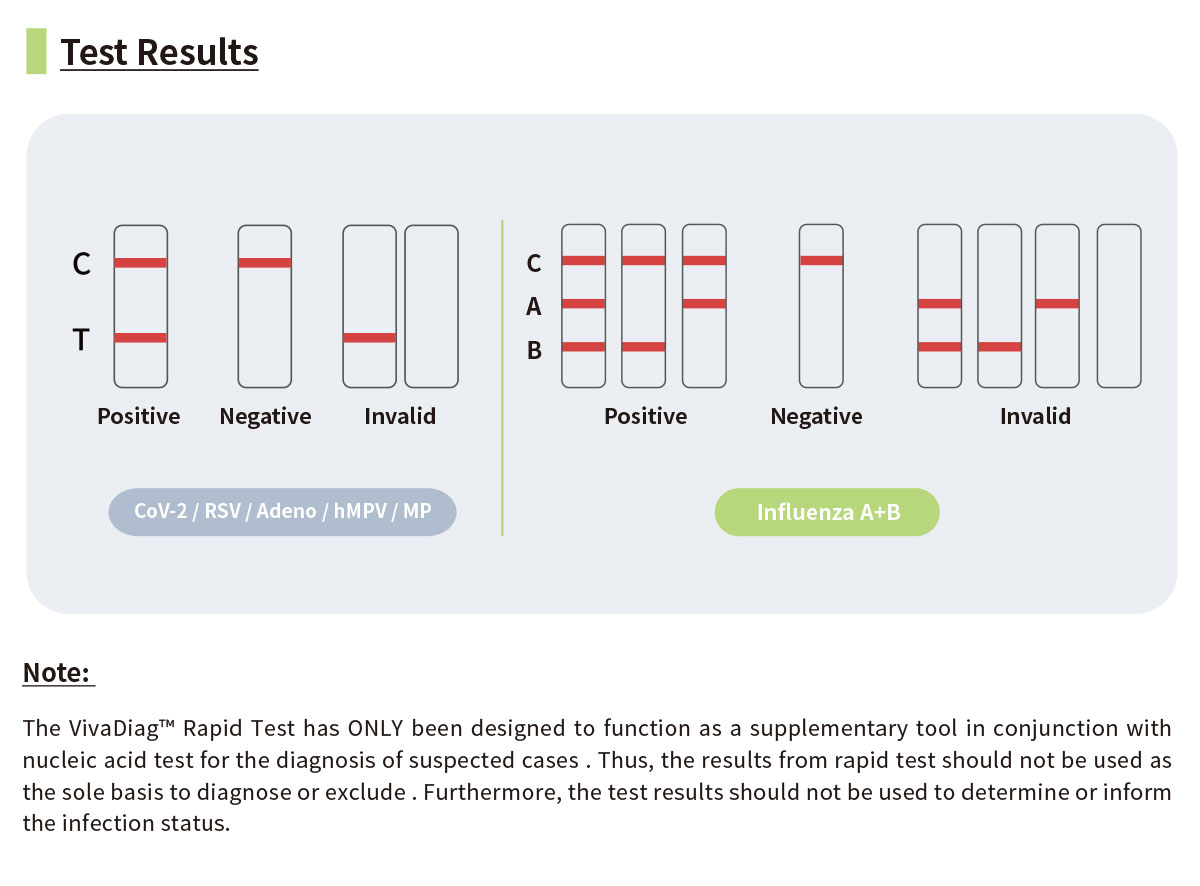Click the Influenza invalid strip with only A line
This screenshot has height=886, width=1200.
click(x=1057, y=306)
